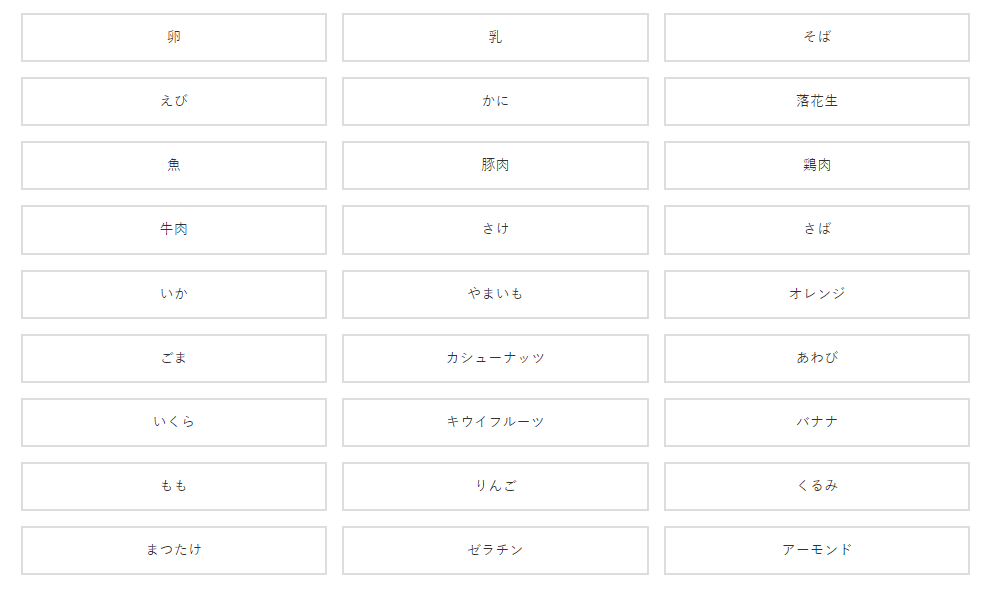
Task: Select the 牛肉 option
Action: click(x=174, y=229)
